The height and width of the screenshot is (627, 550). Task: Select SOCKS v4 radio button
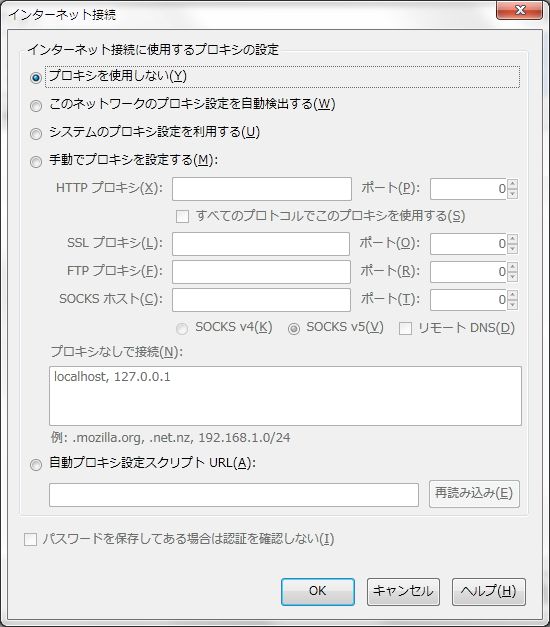pos(182,329)
